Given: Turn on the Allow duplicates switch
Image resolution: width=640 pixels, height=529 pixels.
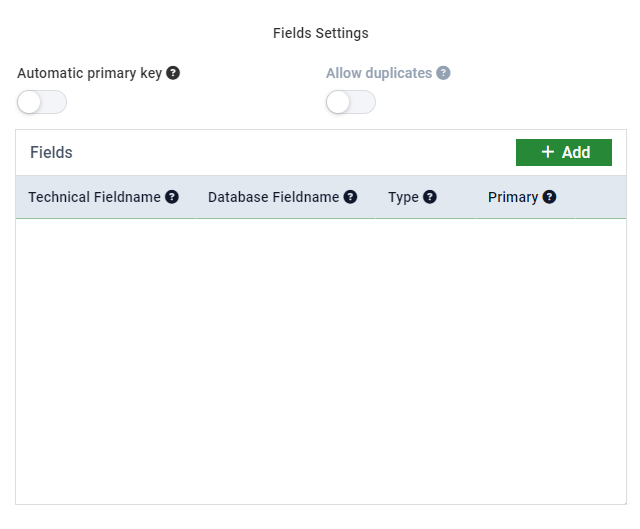Looking at the screenshot, I should tap(351, 102).
